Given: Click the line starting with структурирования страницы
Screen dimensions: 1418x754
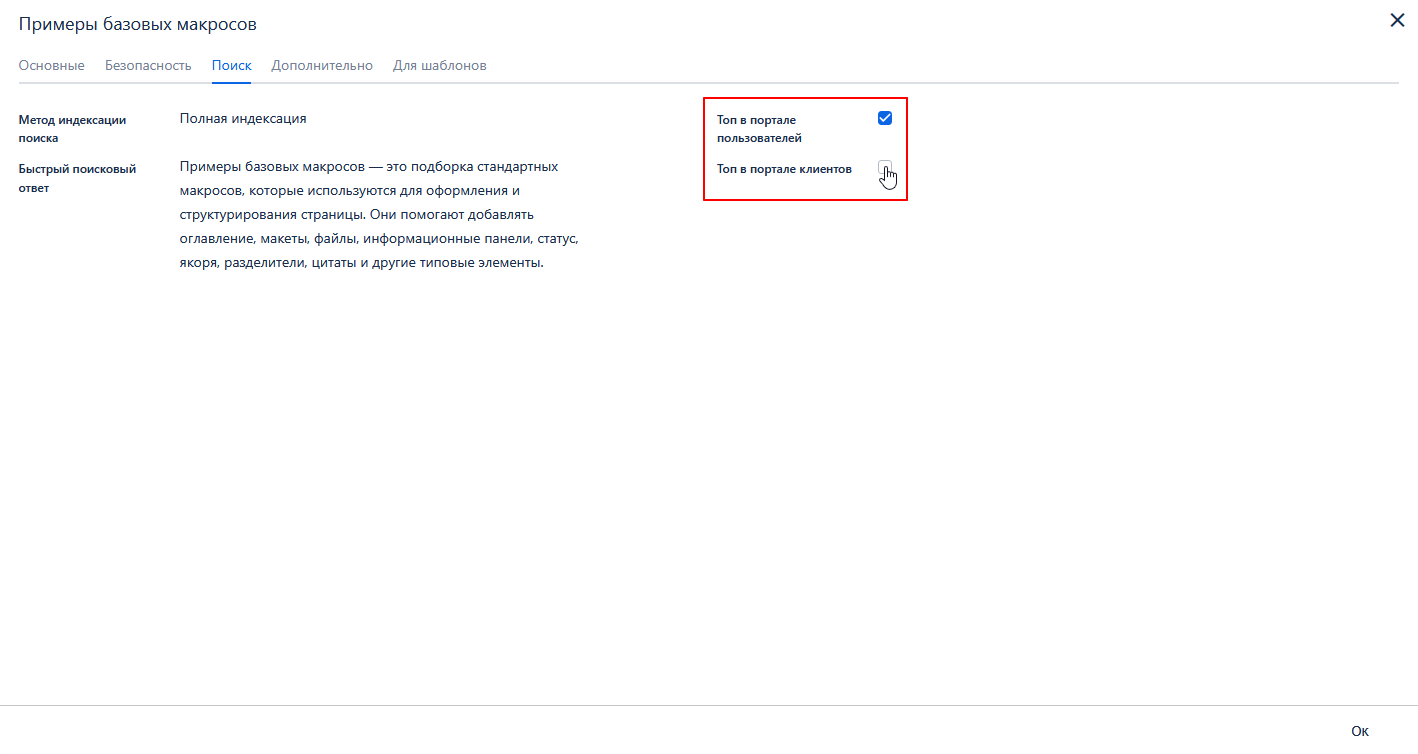Looking at the screenshot, I should click(x=357, y=215).
